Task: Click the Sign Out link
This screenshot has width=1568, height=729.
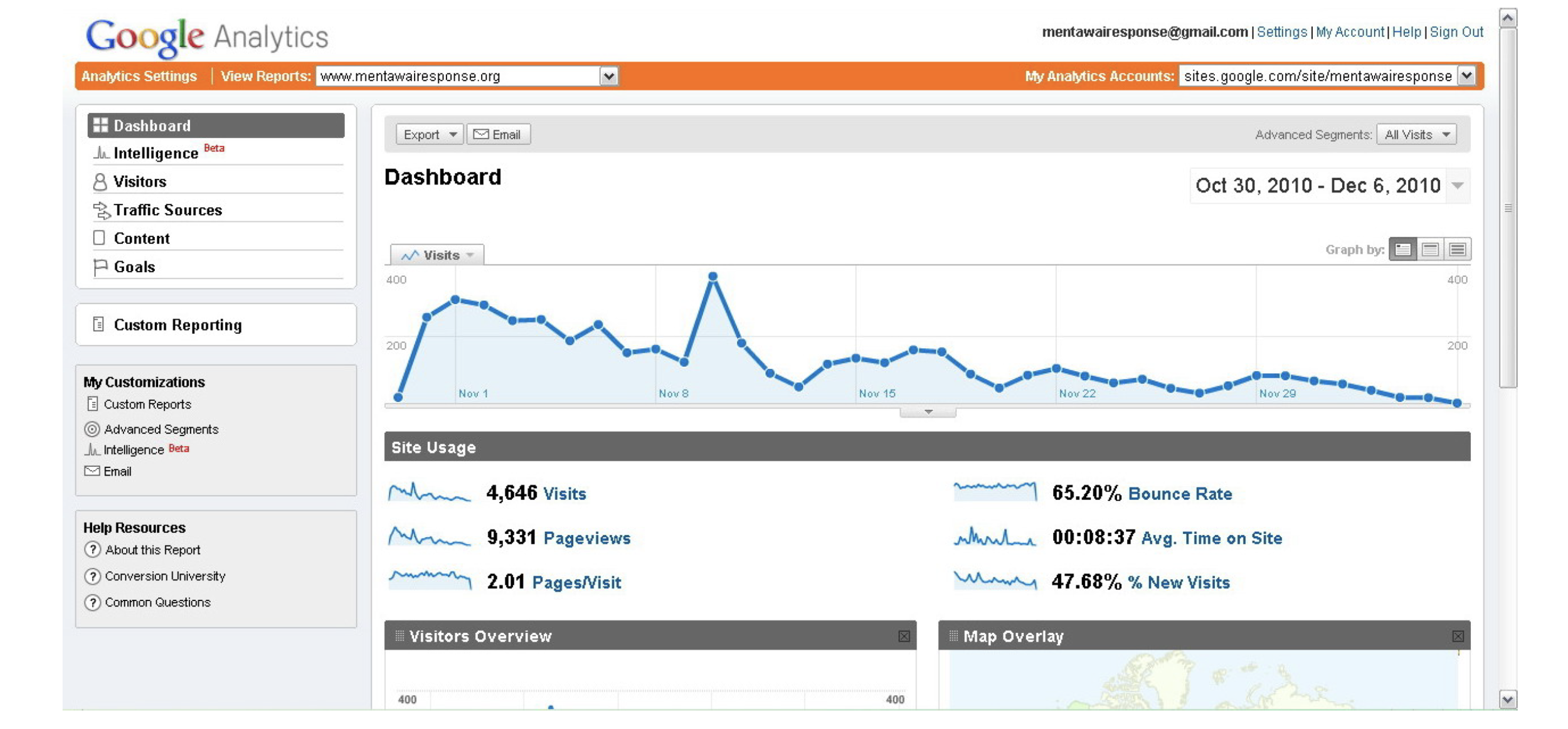Action: (1456, 32)
